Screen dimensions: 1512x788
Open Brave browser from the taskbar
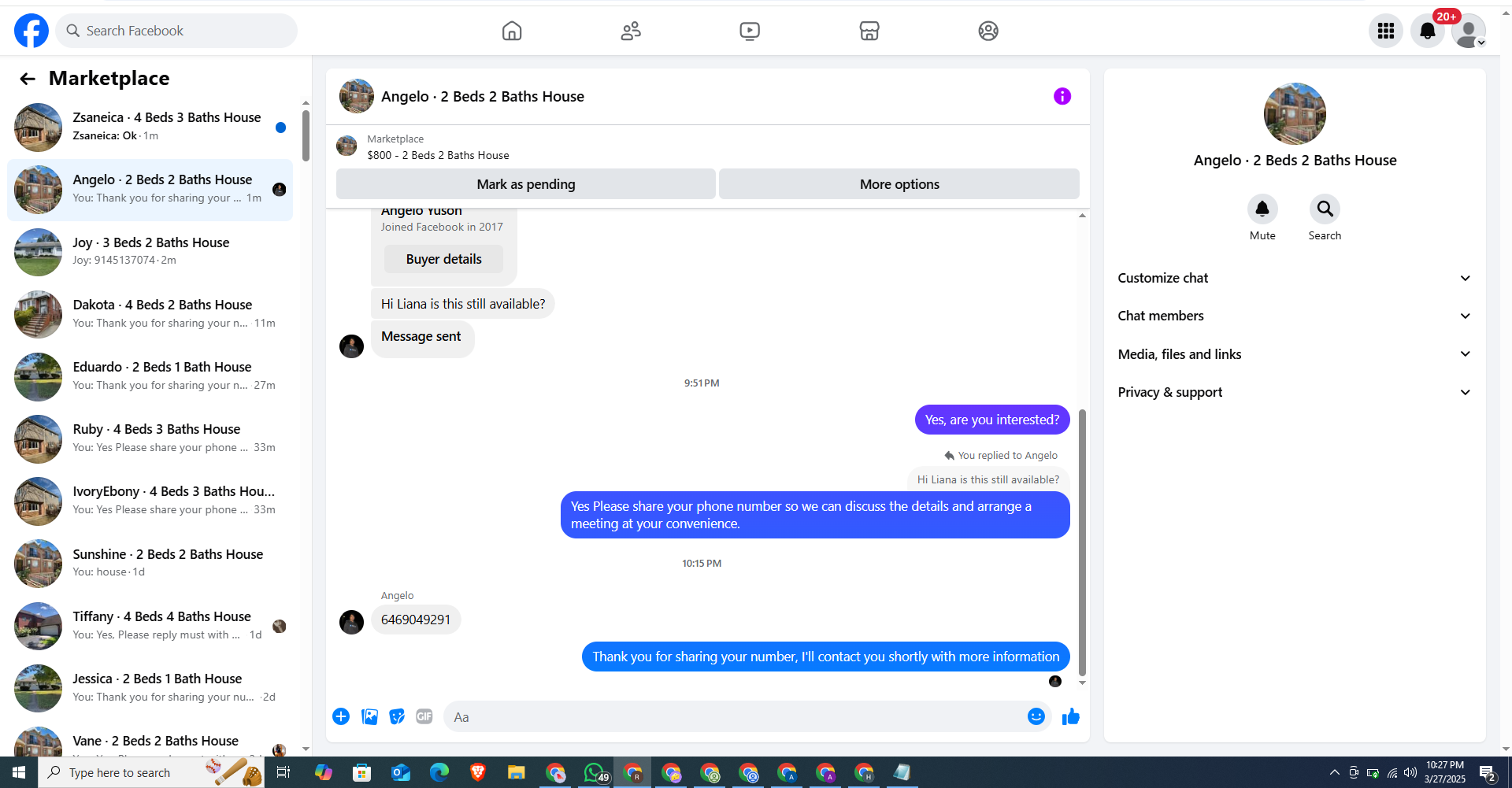click(478, 772)
